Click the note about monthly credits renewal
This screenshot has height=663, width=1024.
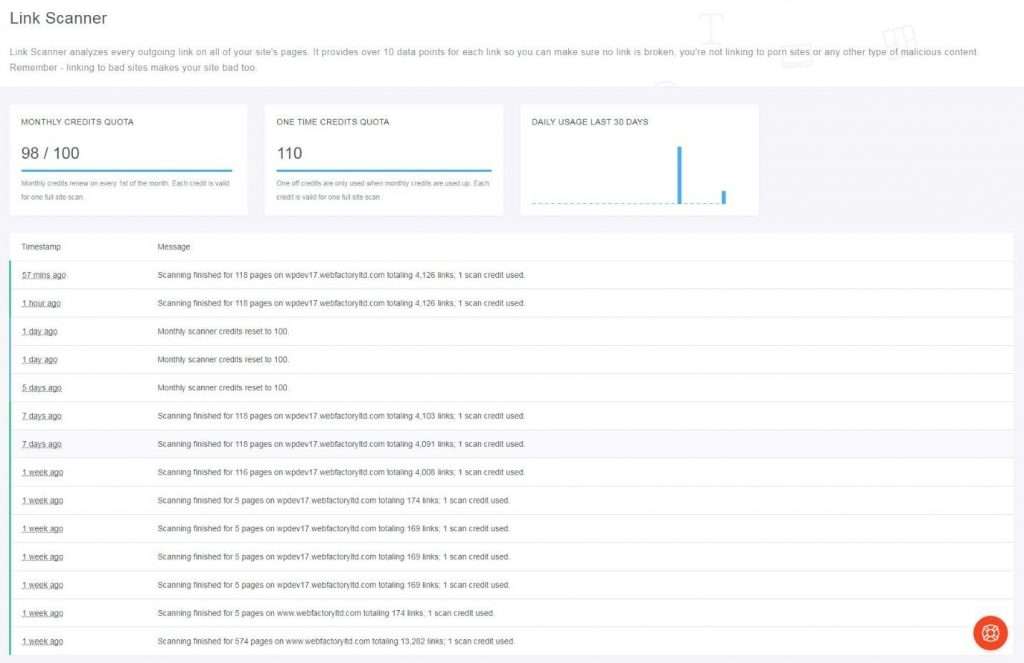(125, 190)
